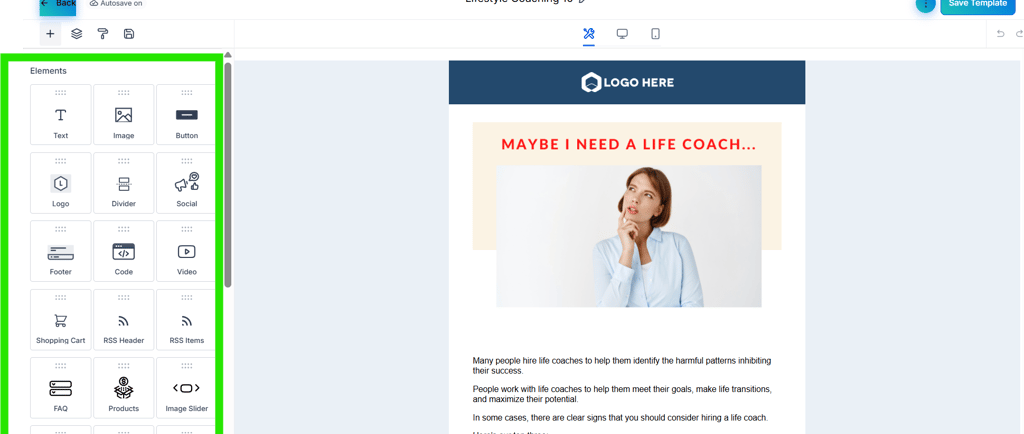Select the RSS Items element
This screenshot has height=434, width=1024.
186,320
